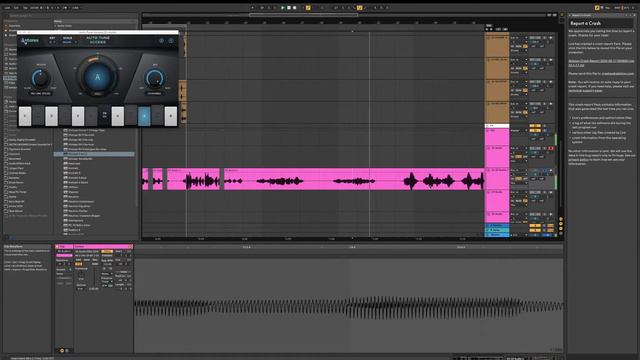Click the Stop button in the transport
The width and height of the screenshot is (640, 360).
(x=289, y=8)
